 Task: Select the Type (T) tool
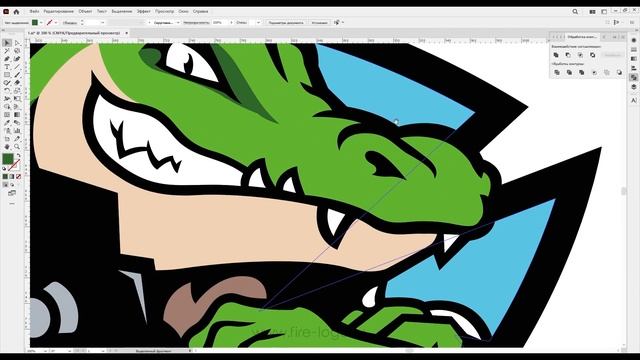coord(7,67)
